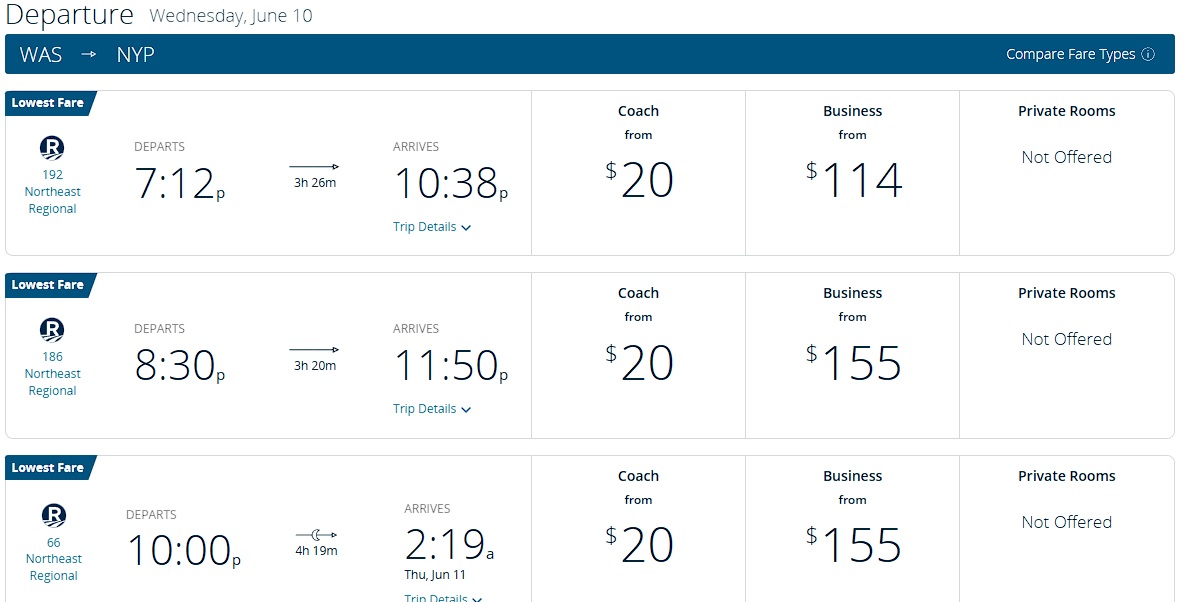Expand Trip Details for the 10:00p train
1186x602 pixels.
(443, 597)
